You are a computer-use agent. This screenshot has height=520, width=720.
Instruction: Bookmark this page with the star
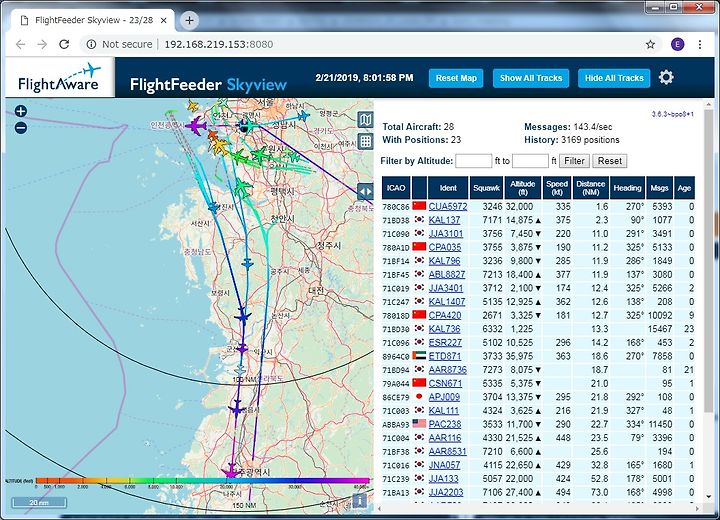pyautogui.click(x=650, y=44)
